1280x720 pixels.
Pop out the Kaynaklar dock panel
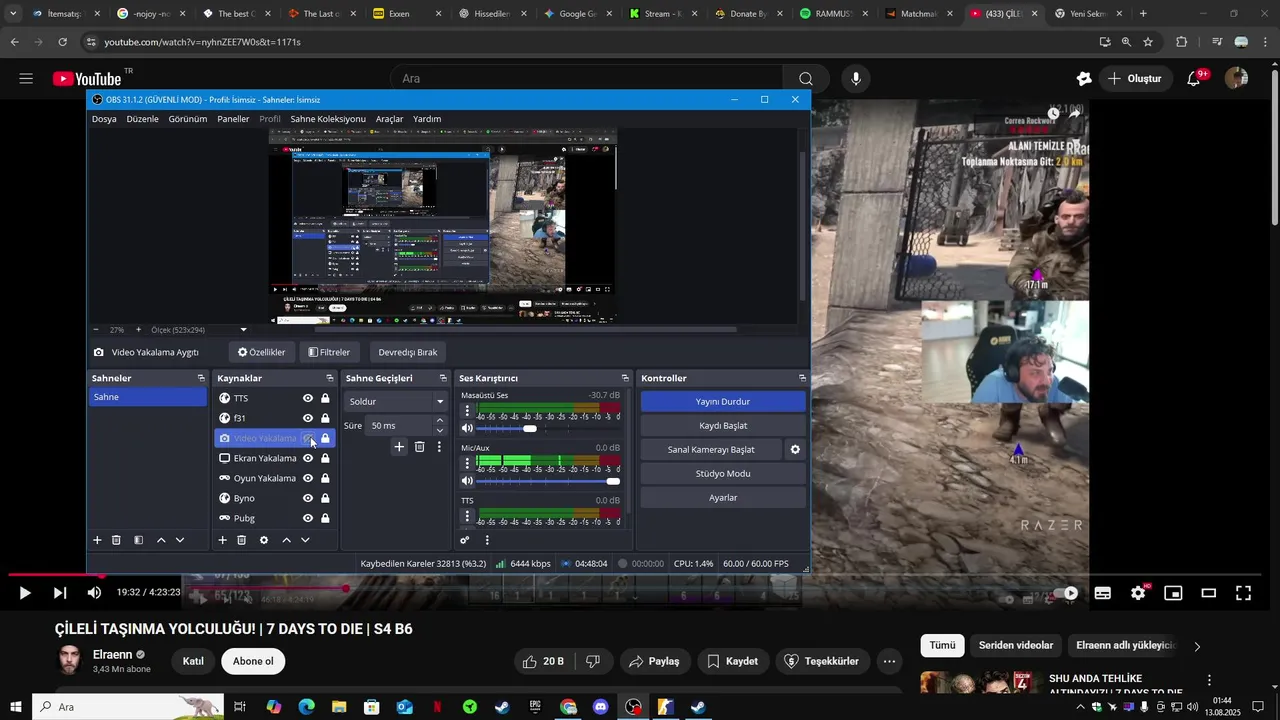pyautogui.click(x=330, y=378)
